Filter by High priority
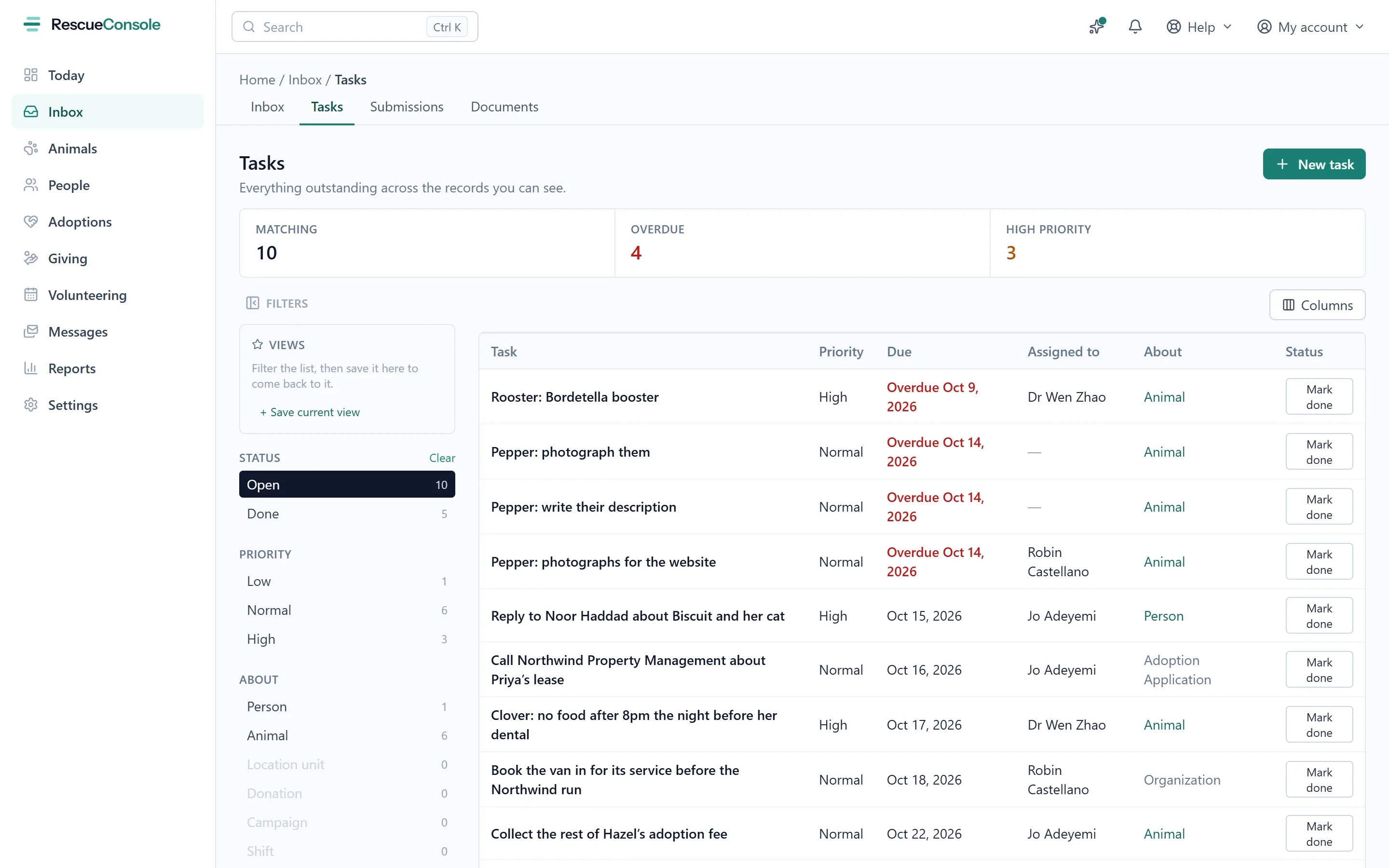The width and height of the screenshot is (1389, 868). (347, 639)
